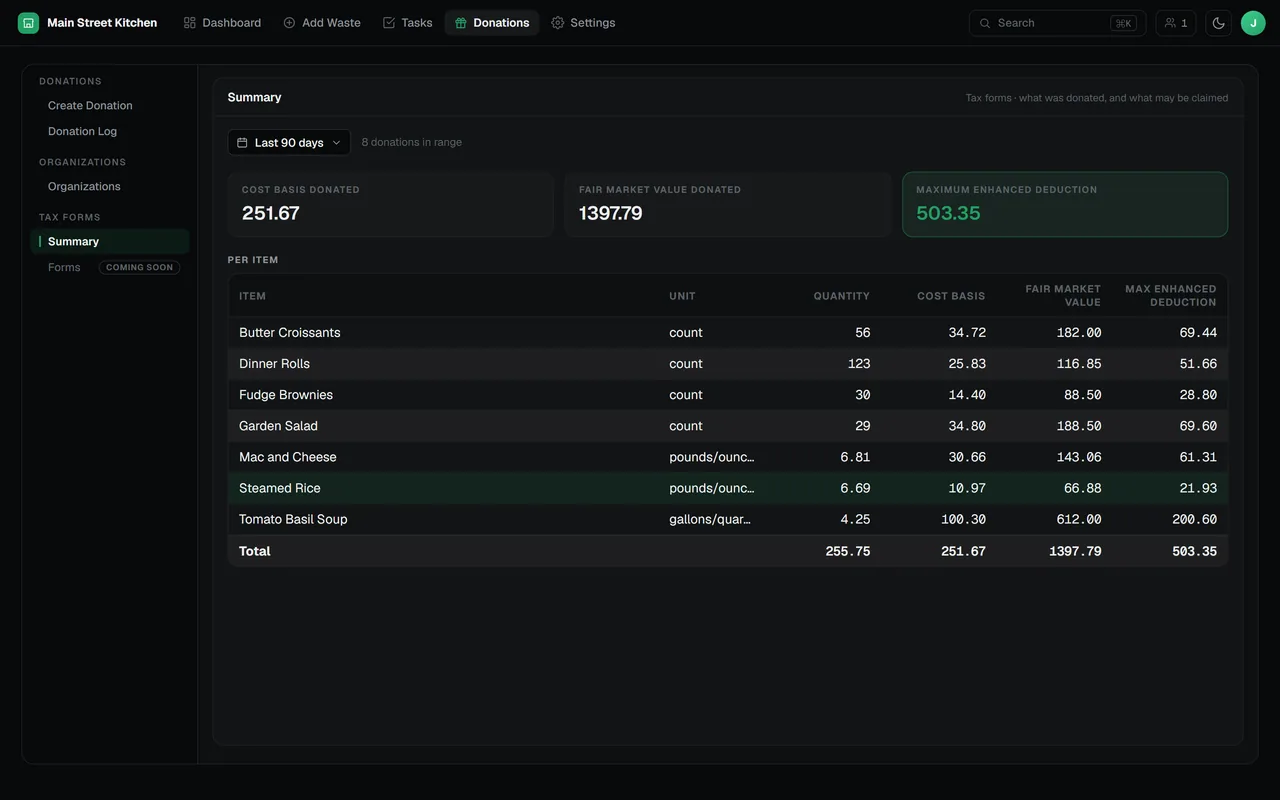
Task: Click the Fudge Brownies item
Action: [x=286, y=395]
